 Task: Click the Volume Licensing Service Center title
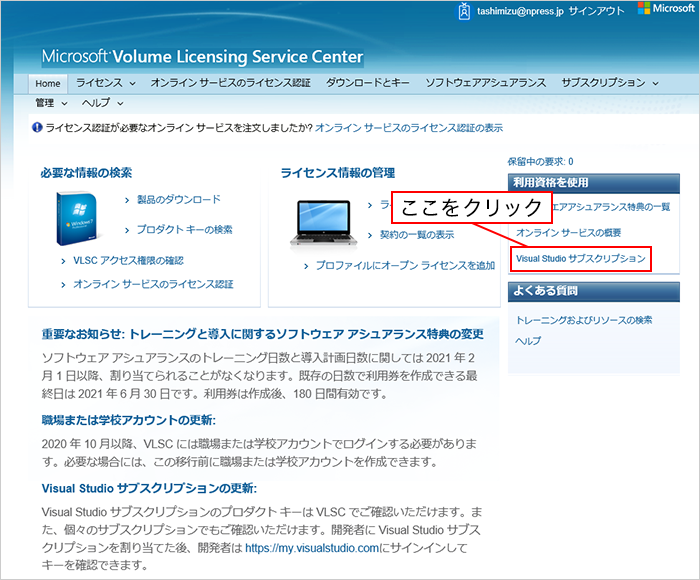(x=203, y=57)
